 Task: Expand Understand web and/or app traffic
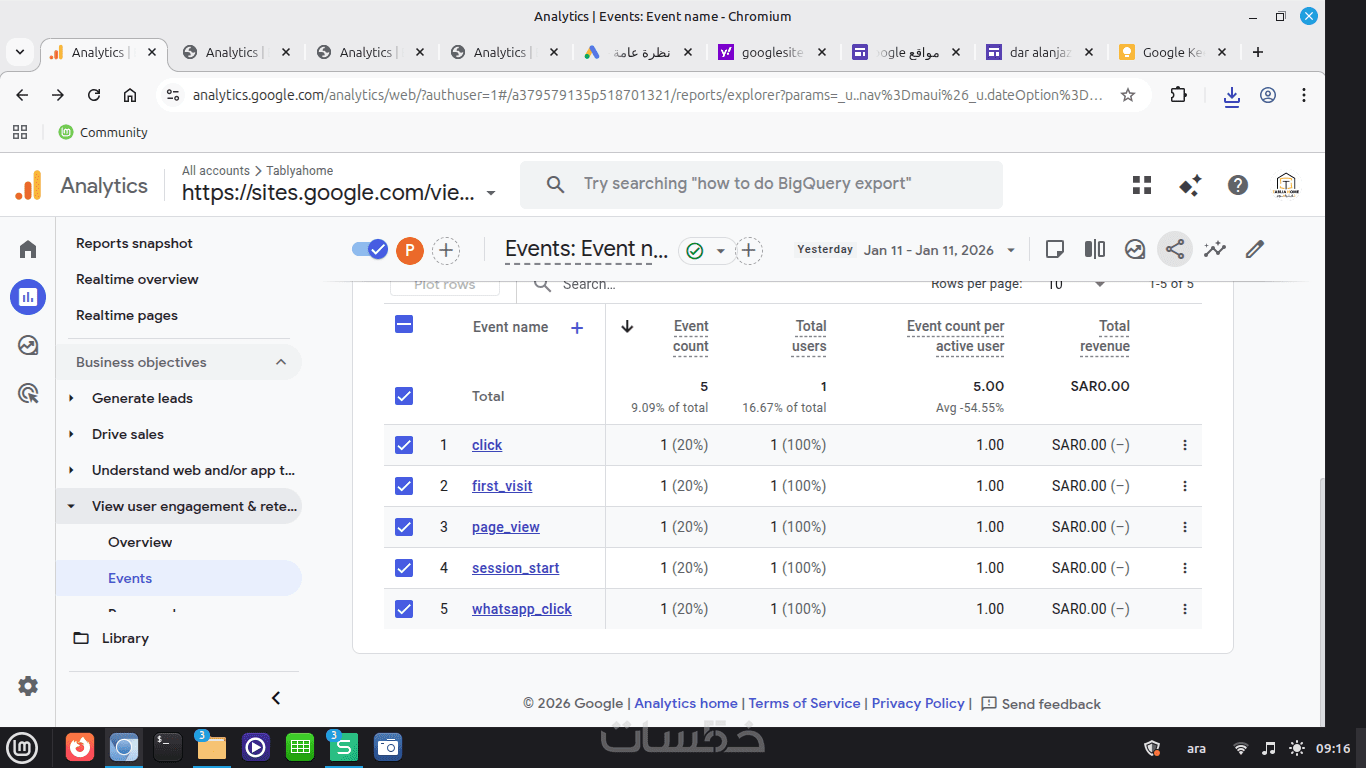click(71, 470)
